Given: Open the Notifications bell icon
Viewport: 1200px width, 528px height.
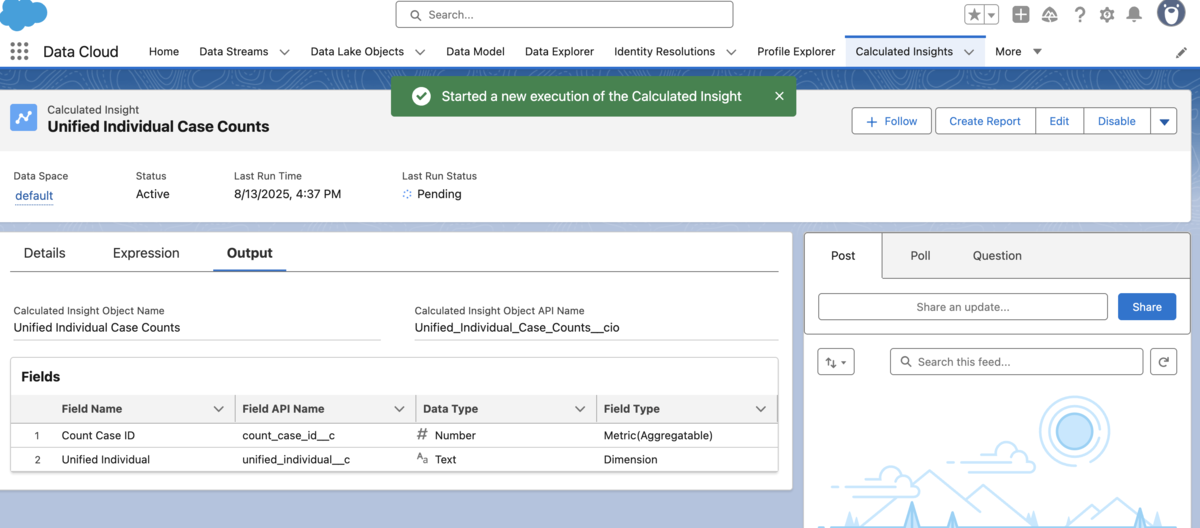Looking at the screenshot, I should (x=1134, y=15).
